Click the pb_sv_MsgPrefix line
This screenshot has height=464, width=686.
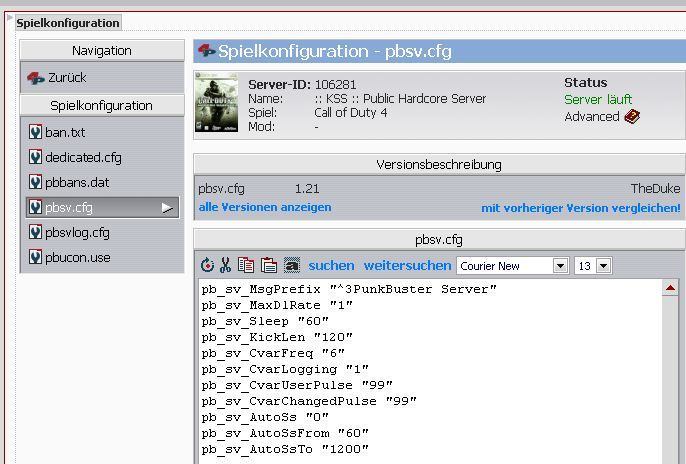349,289
